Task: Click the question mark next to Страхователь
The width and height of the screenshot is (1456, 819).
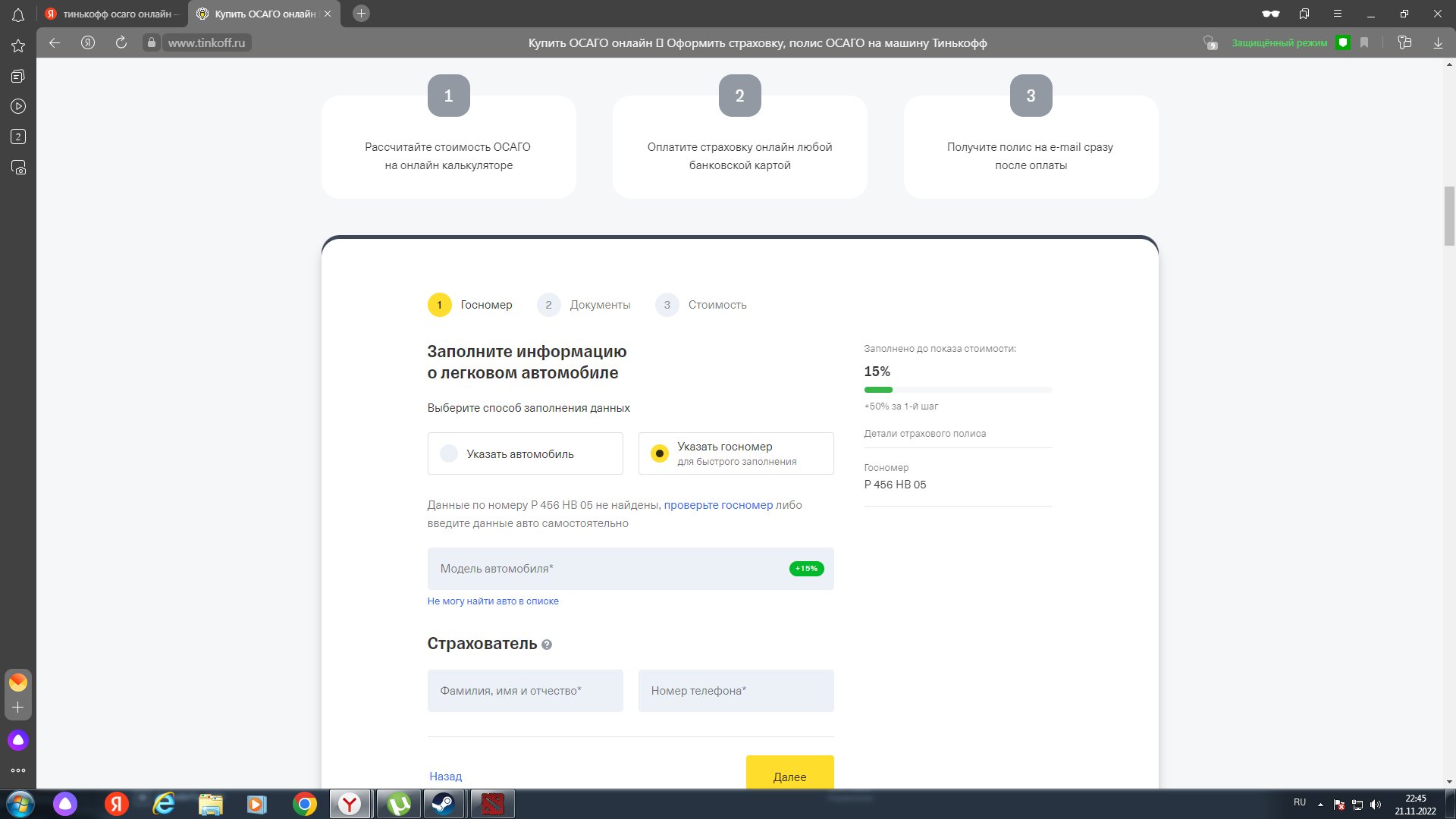Action: (x=547, y=645)
